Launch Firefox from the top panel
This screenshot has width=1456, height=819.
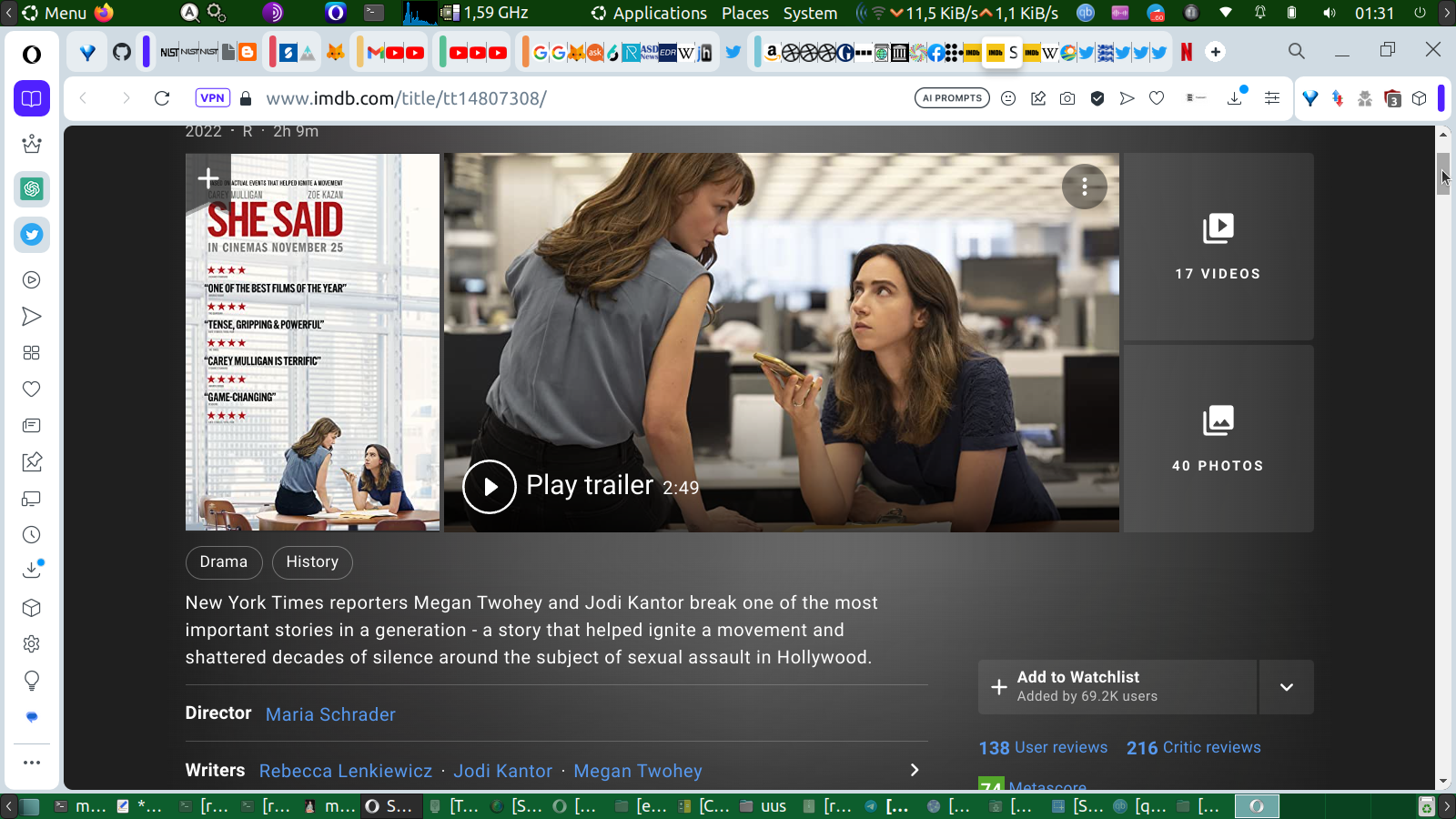104,13
